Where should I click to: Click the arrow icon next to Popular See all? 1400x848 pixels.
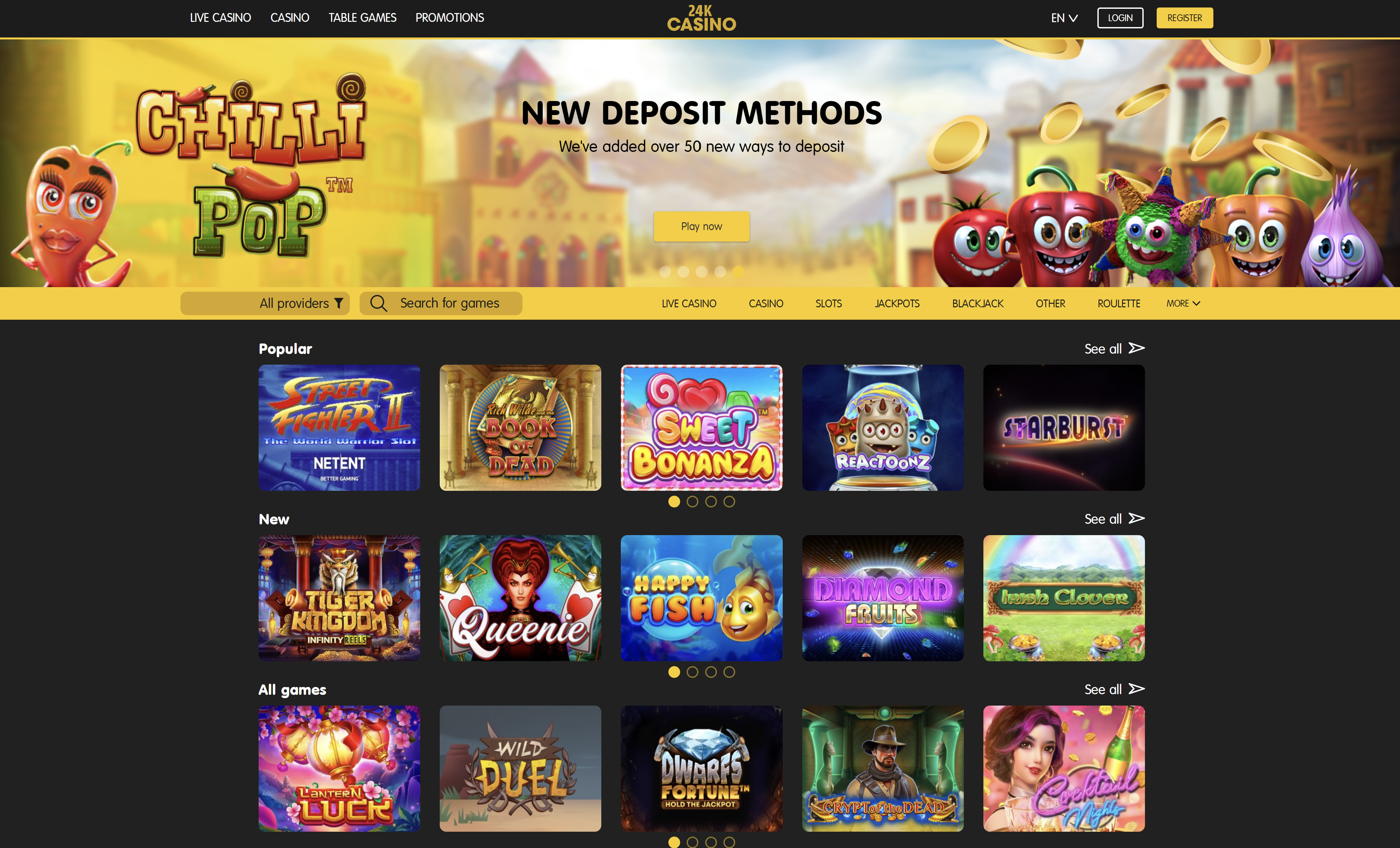[x=1136, y=348]
